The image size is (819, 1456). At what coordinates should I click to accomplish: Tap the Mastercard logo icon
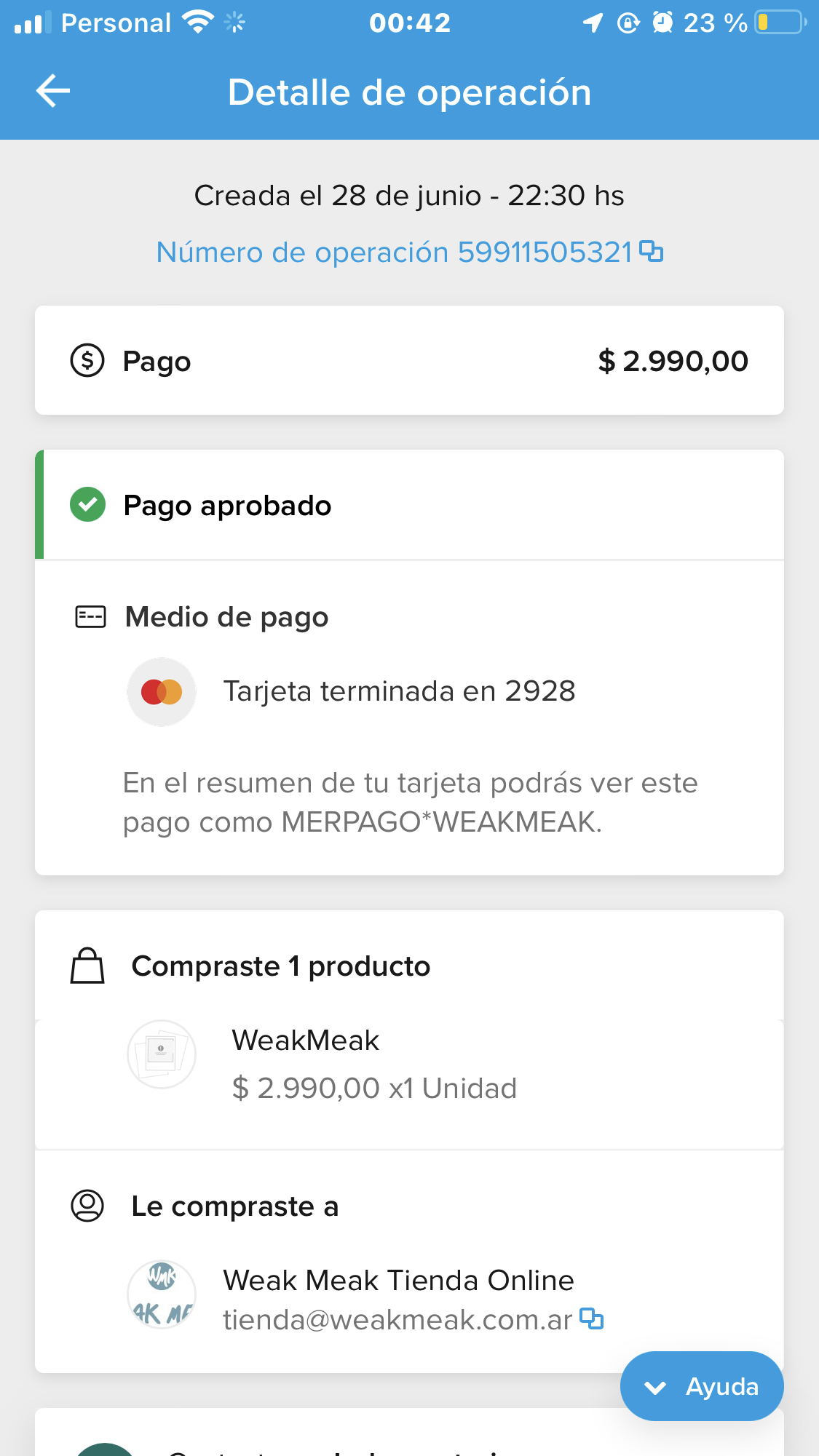[162, 692]
